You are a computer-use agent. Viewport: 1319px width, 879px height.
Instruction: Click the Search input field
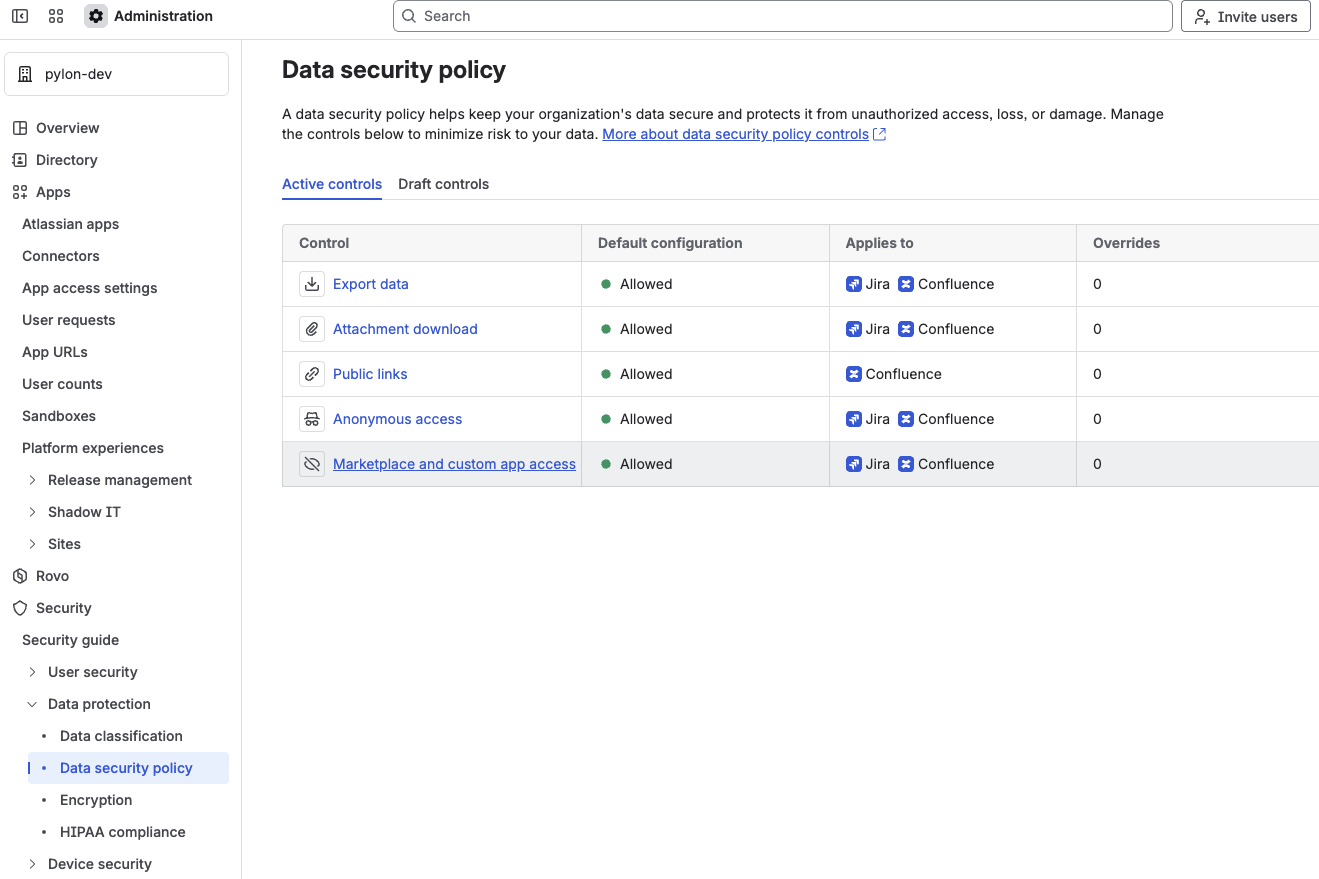[782, 16]
